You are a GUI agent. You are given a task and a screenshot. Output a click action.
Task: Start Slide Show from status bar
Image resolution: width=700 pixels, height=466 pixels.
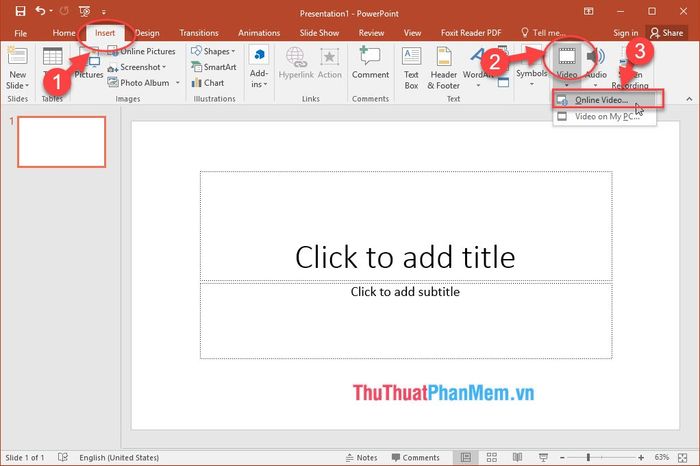543,458
